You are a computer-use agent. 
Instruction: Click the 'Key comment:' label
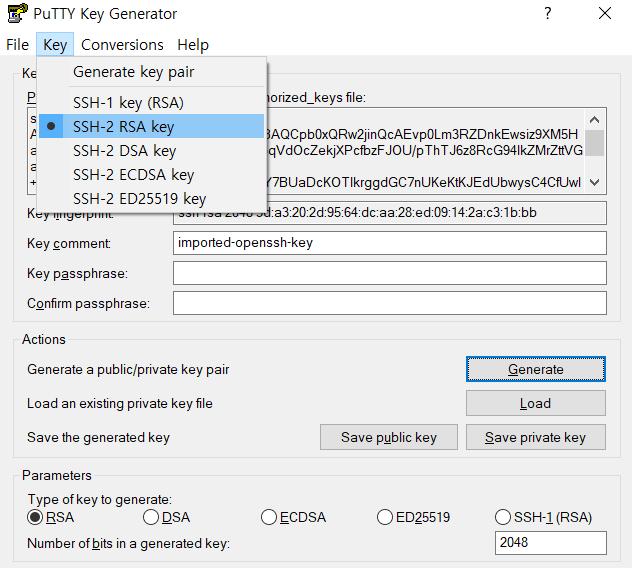69,243
